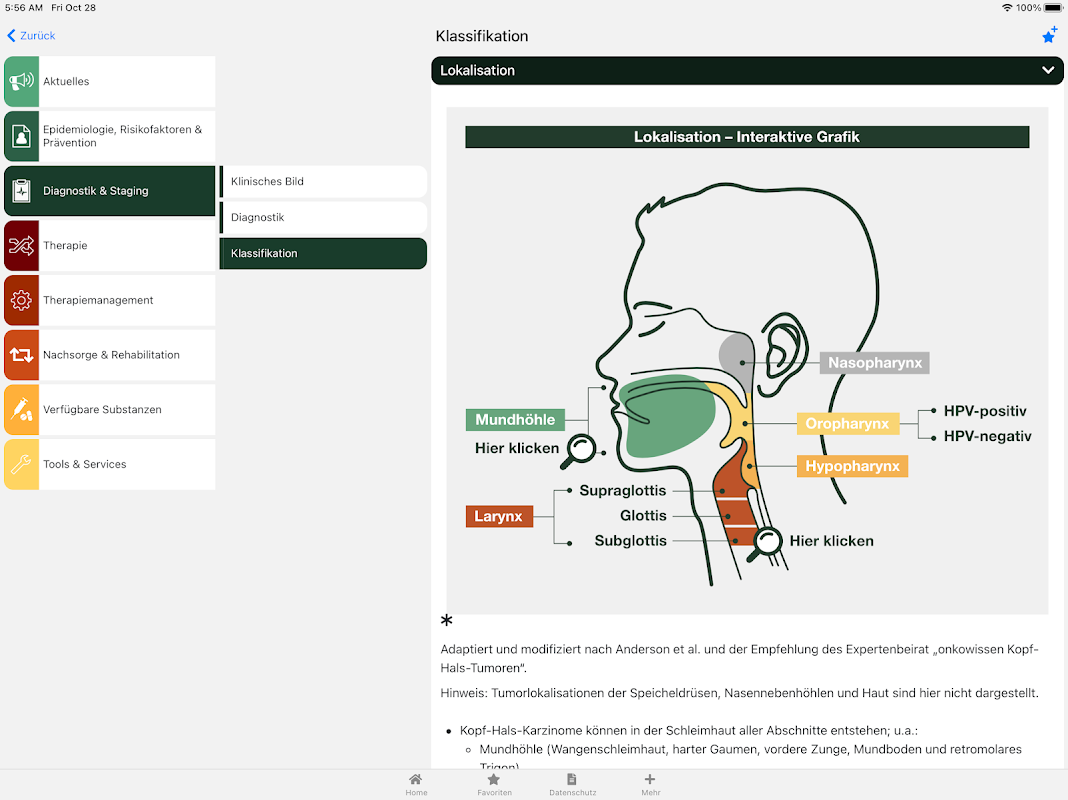
Task: Select the Oropharynx label in graphic
Action: 847,423
